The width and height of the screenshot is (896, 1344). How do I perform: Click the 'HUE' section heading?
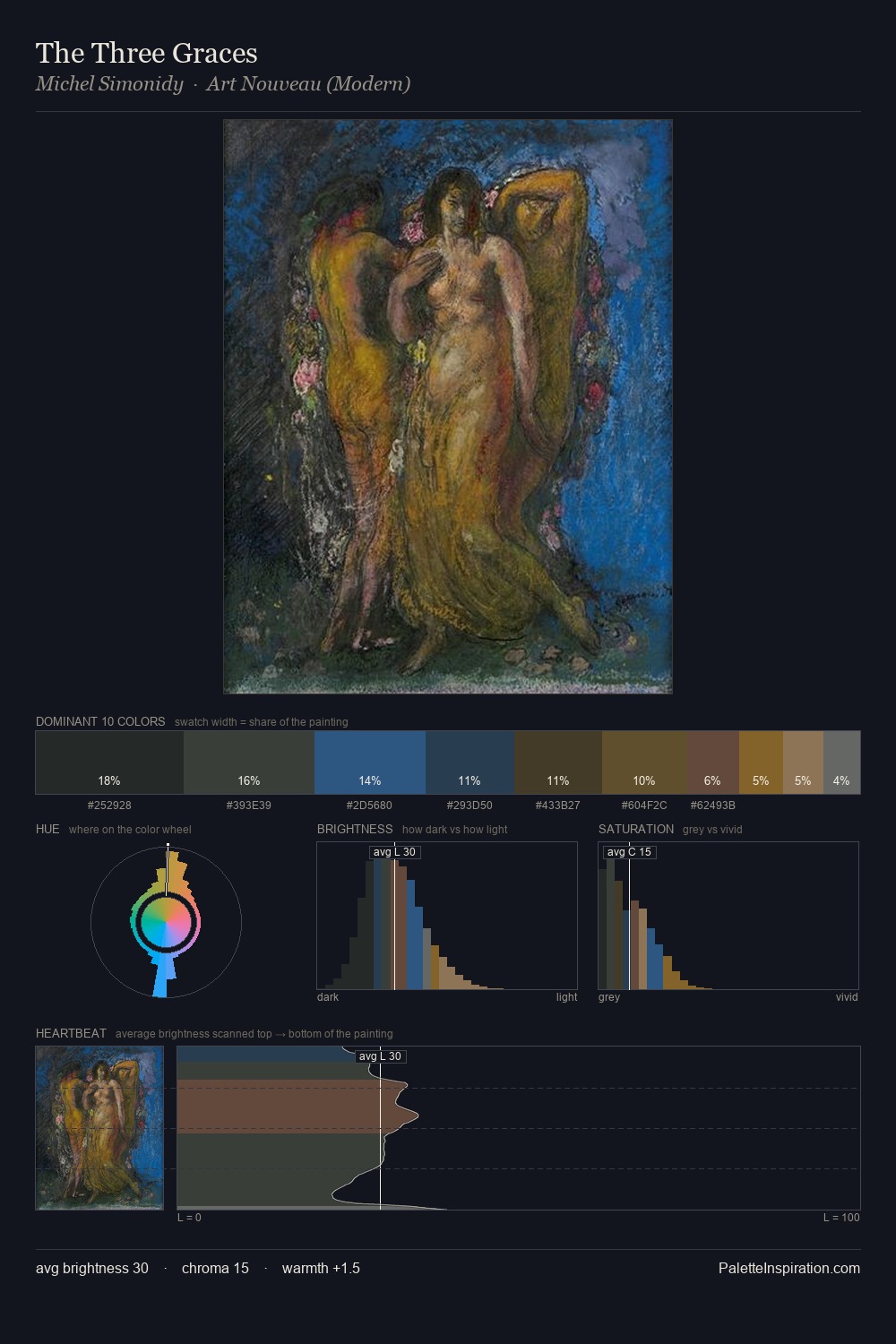click(47, 829)
